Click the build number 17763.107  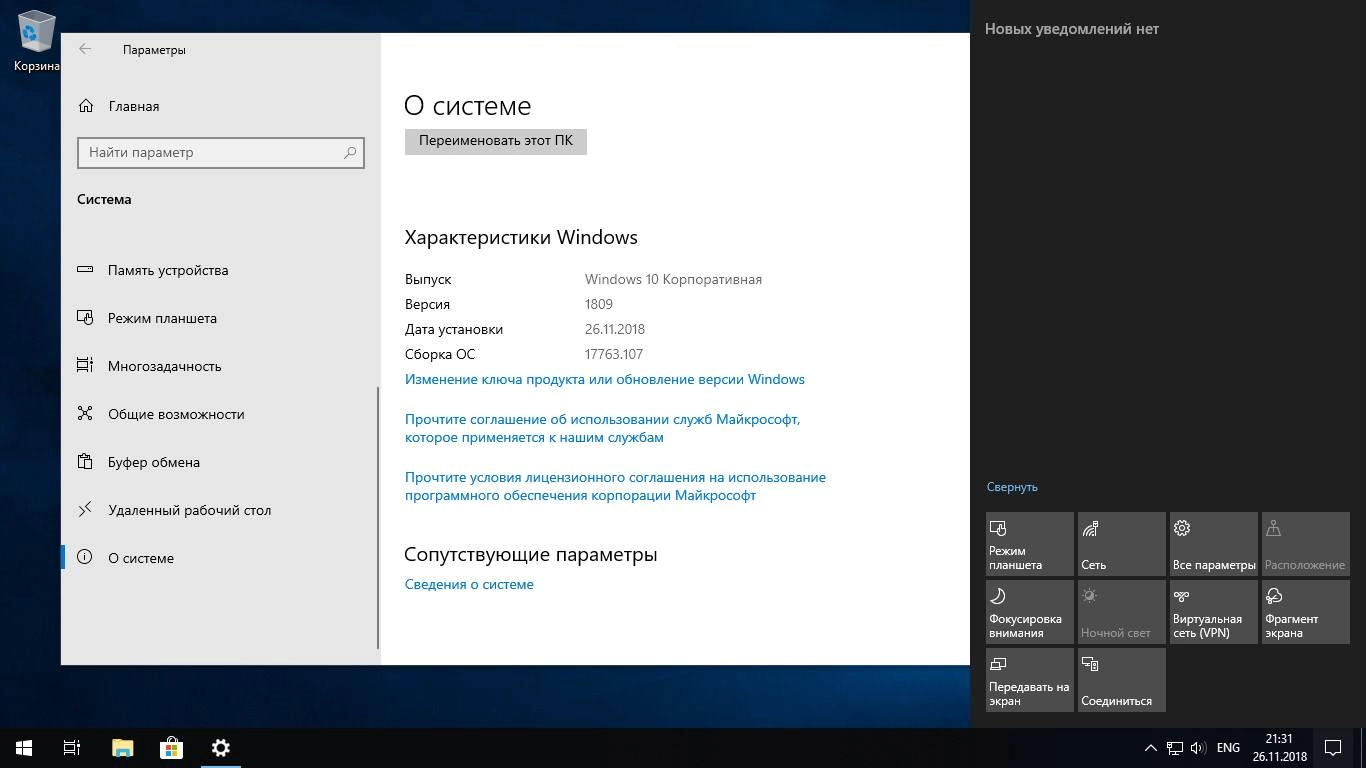tap(614, 354)
